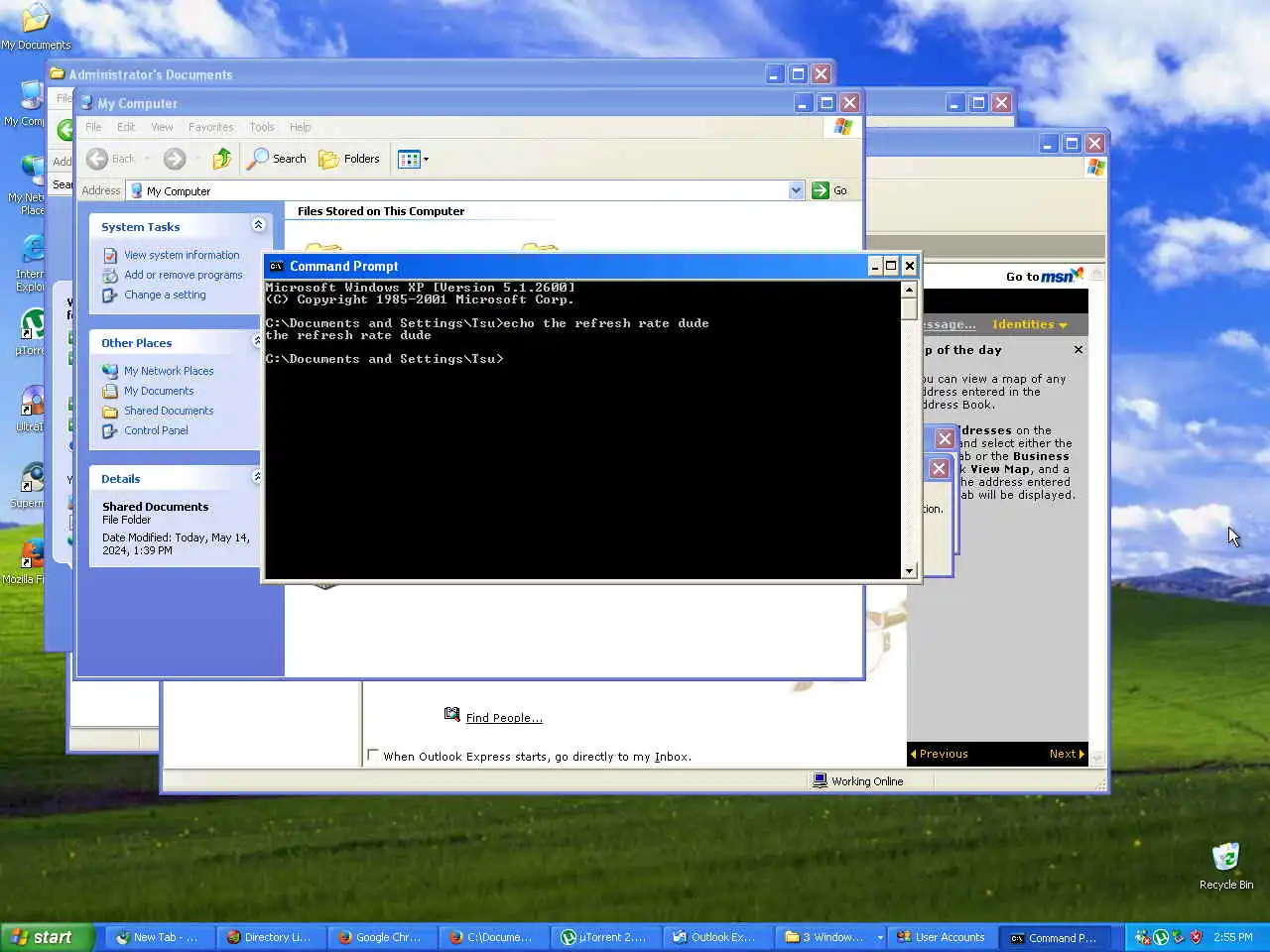Open the Recycle Bin desktop icon

click(1226, 865)
